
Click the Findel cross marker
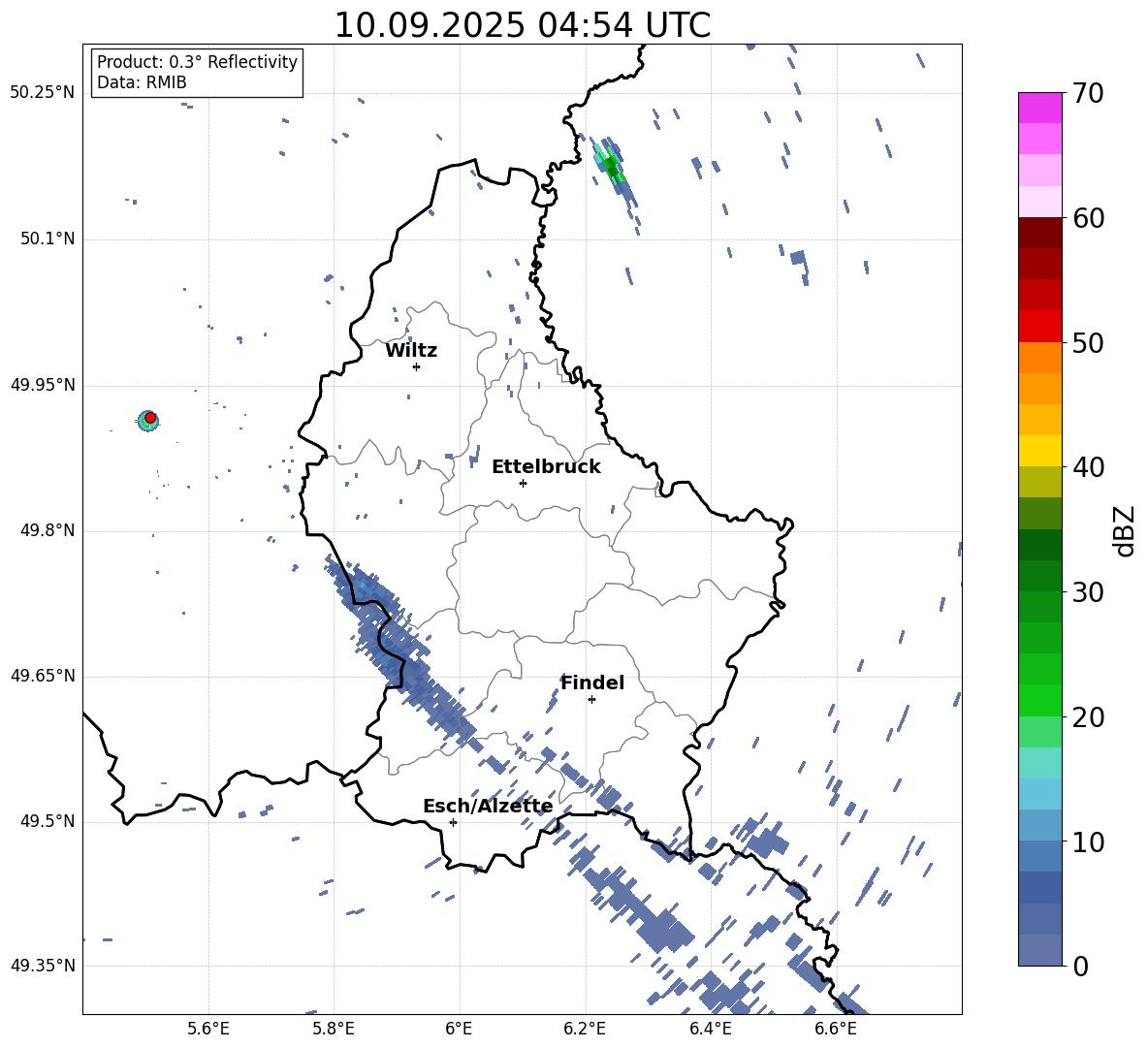click(591, 700)
